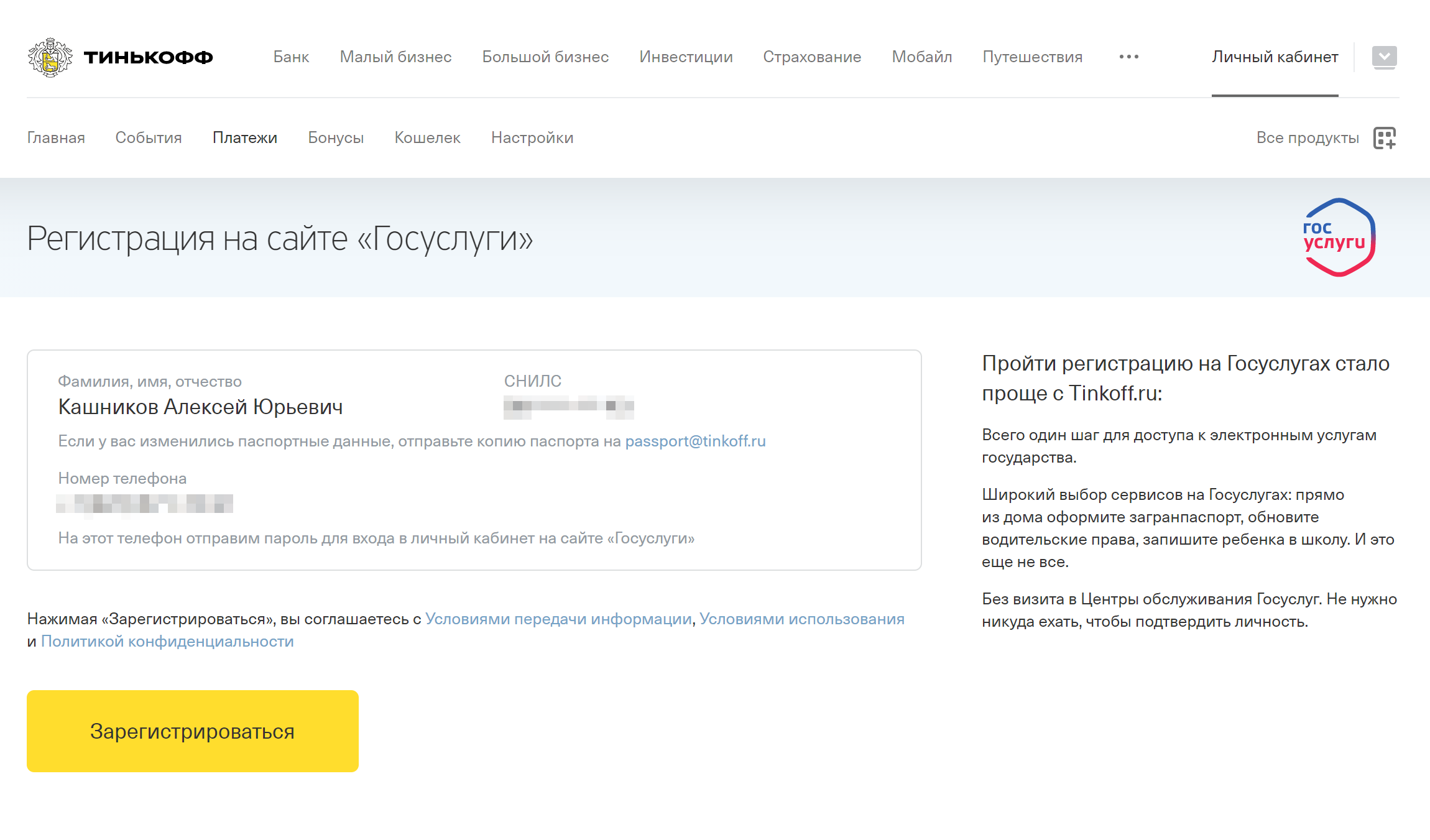The width and height of the screenshot is (1430, 840).
Task: Click the ТИНЬКОФФ wordmark
Action: (x=148, y=57)
